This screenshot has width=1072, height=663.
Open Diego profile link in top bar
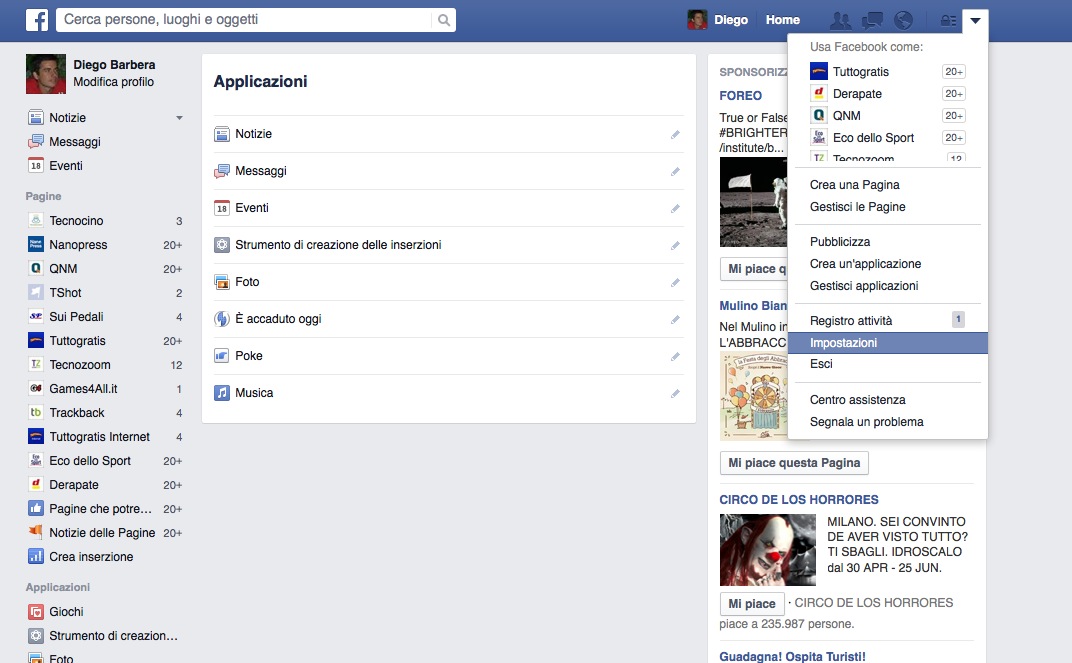[x=718, y=20]
